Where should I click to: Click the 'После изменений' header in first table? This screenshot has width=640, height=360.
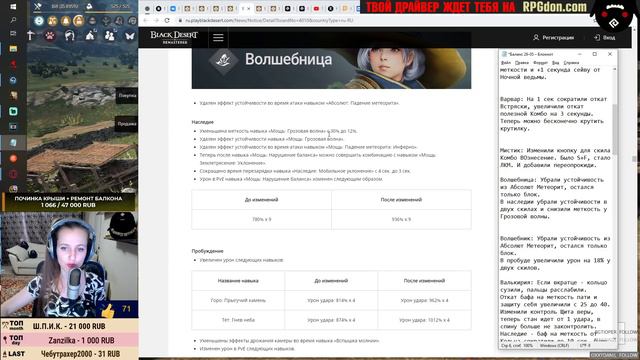(401, 200)
